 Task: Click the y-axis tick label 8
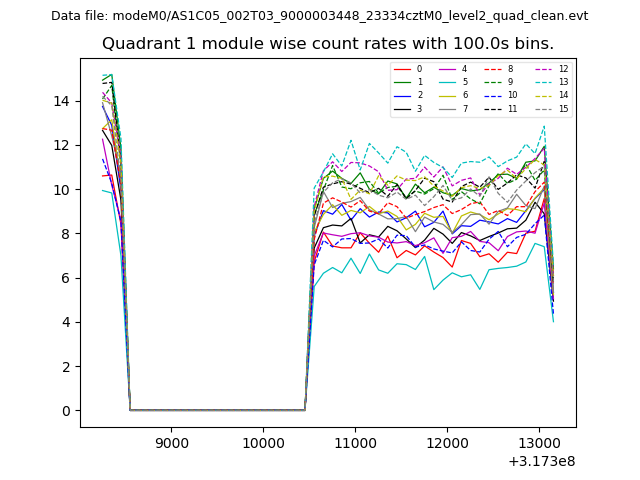(66, 234)
